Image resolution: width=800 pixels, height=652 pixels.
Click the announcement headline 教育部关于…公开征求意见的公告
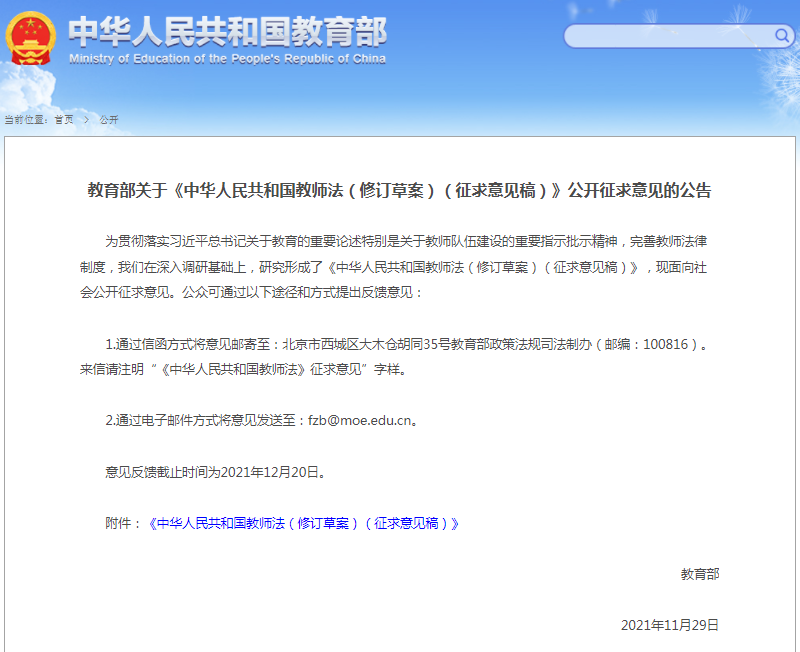tap(399, 190)
